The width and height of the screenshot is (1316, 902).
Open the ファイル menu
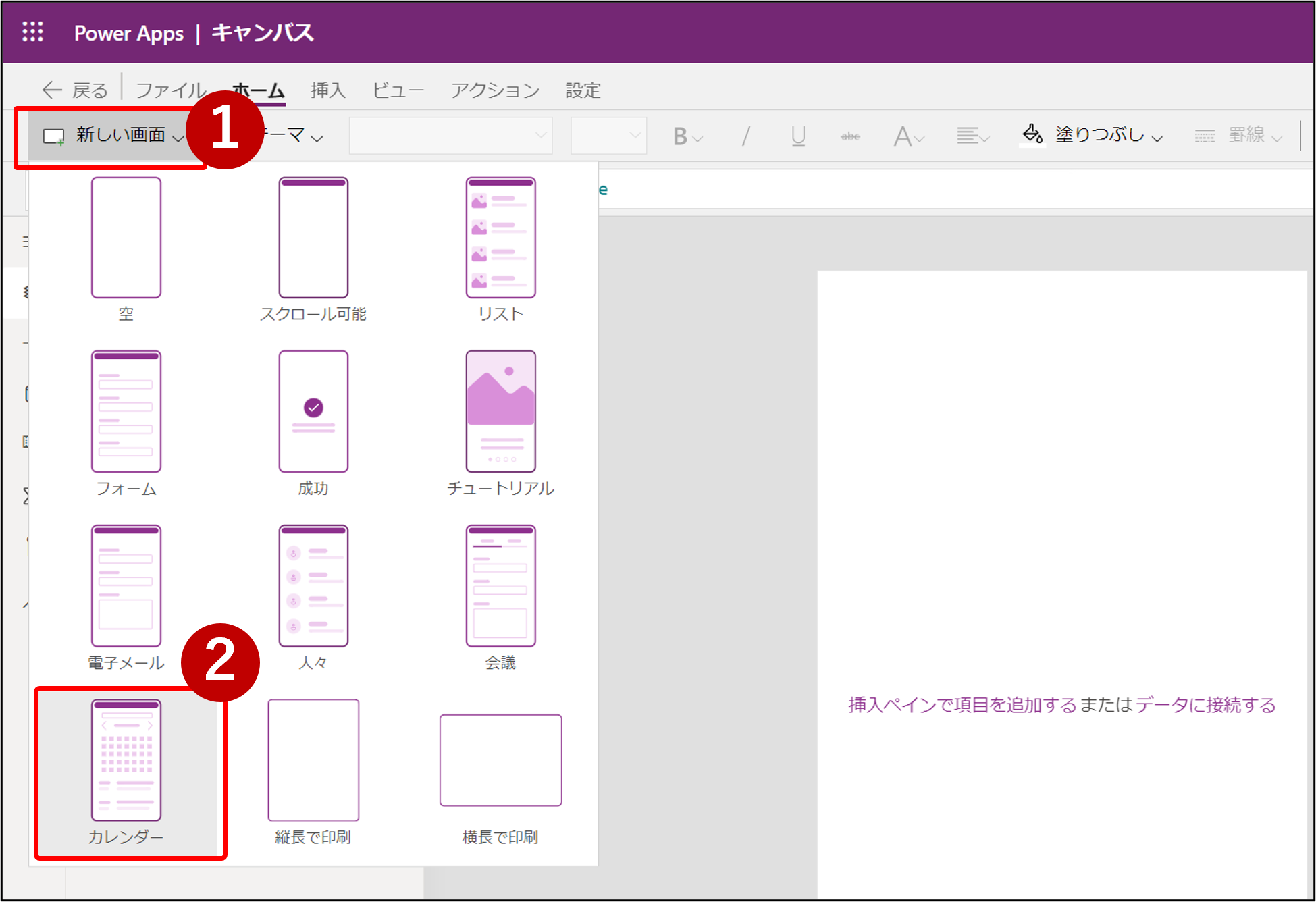(x=171, y=90)
